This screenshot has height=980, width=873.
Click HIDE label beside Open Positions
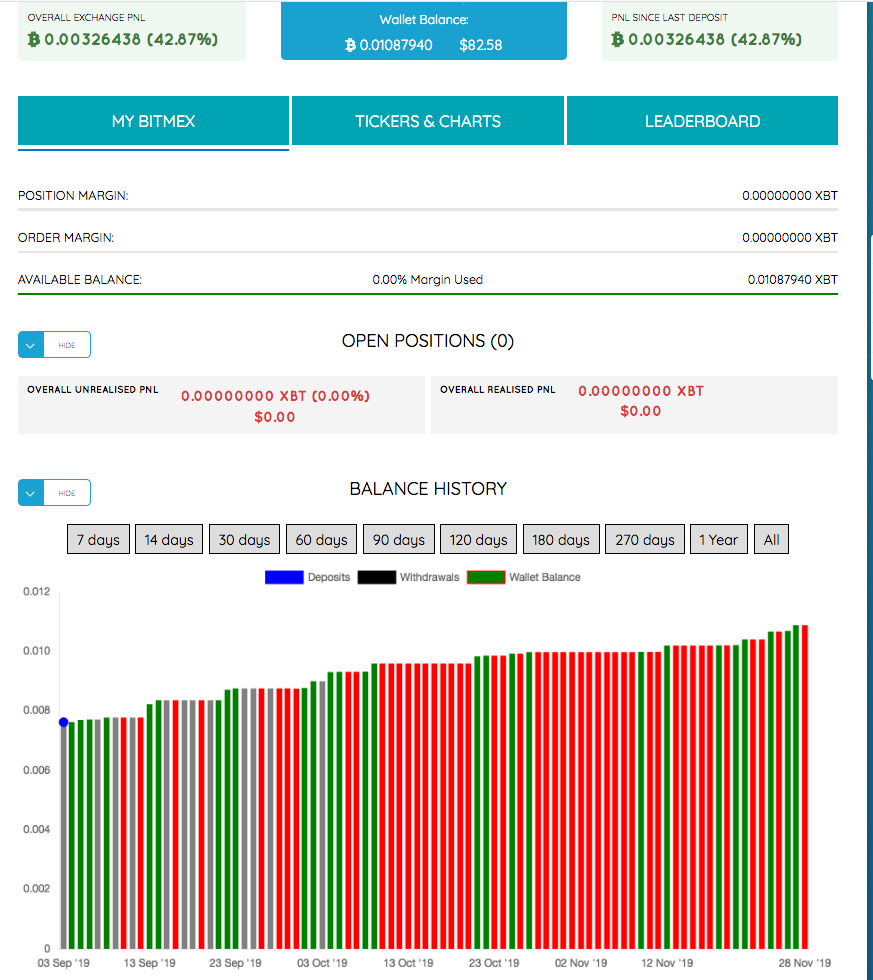(x=67, y=345)
